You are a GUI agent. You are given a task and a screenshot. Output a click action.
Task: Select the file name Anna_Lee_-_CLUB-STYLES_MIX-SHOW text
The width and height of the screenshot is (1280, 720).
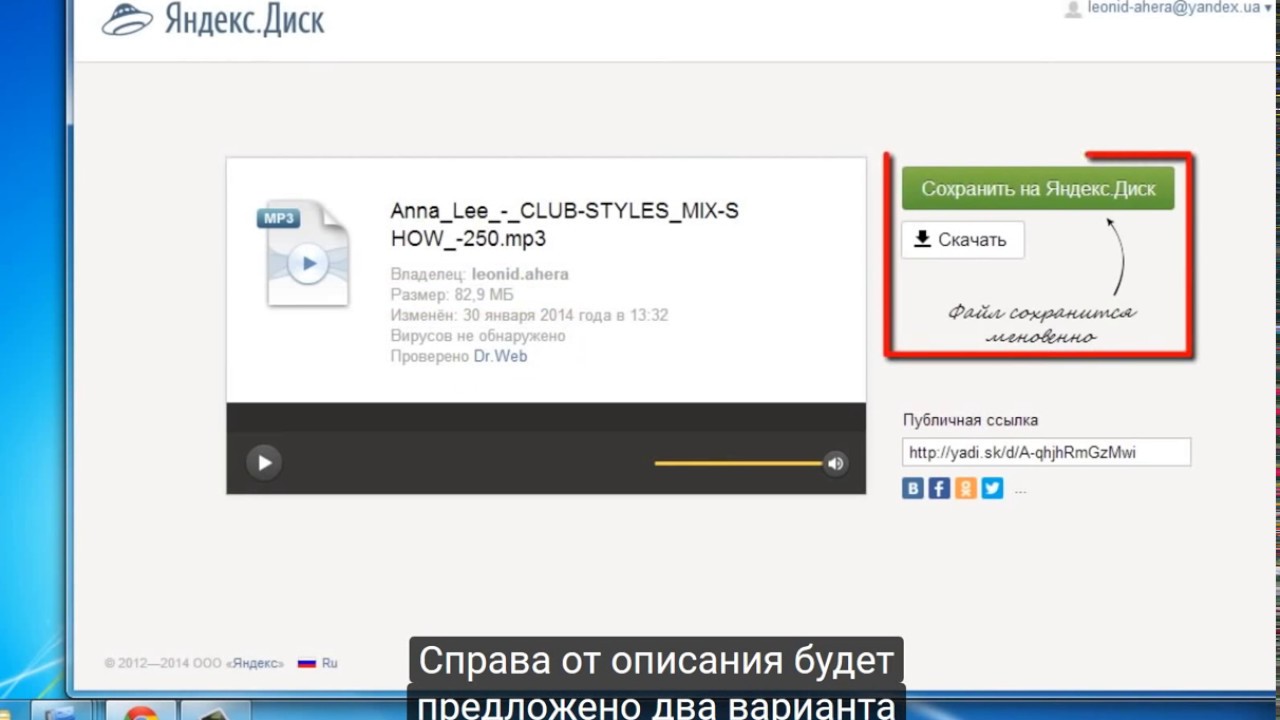pyautogui.click(x=565, y=225)
